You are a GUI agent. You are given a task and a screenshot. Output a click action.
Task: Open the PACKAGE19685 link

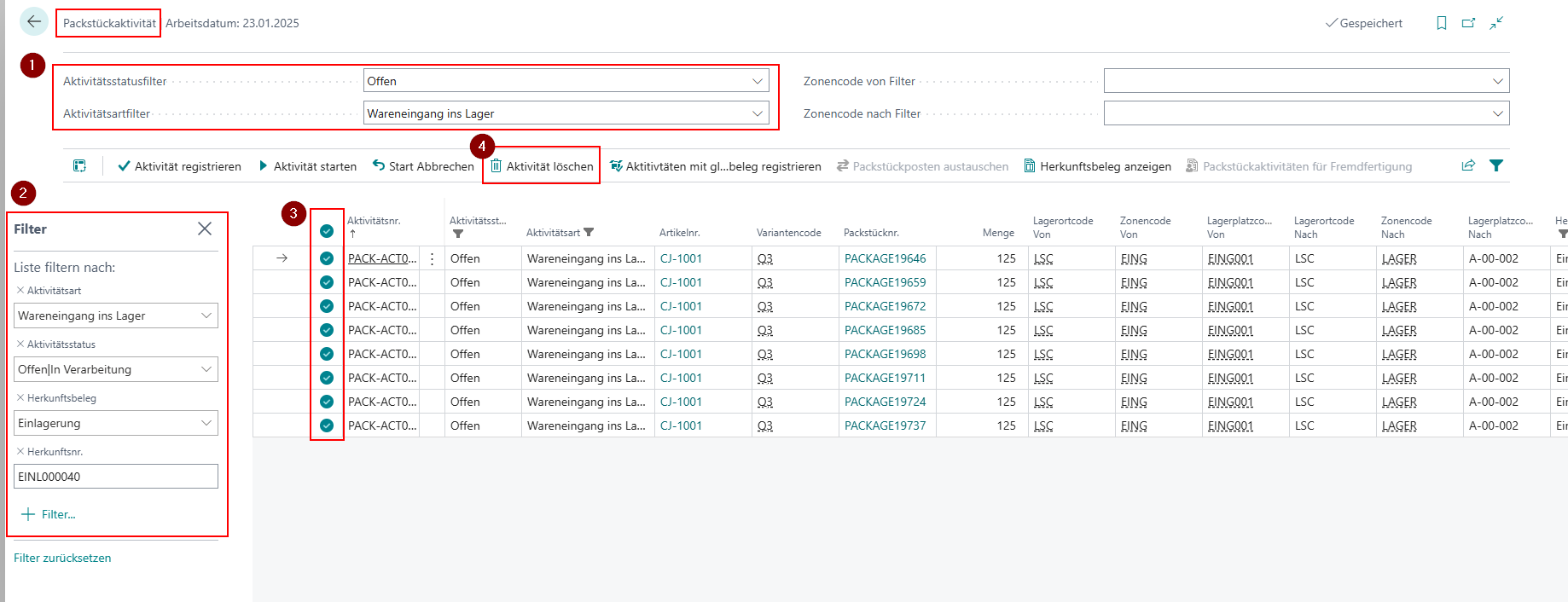pos(885,330)
